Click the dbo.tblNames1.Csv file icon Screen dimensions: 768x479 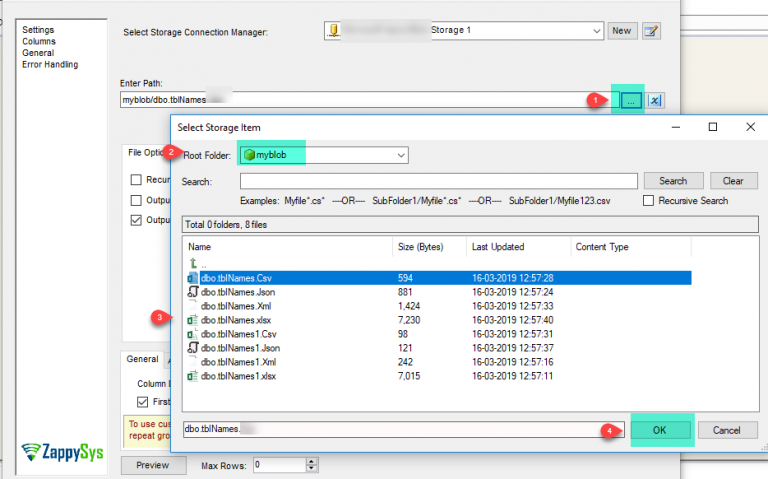coord(193,334)
